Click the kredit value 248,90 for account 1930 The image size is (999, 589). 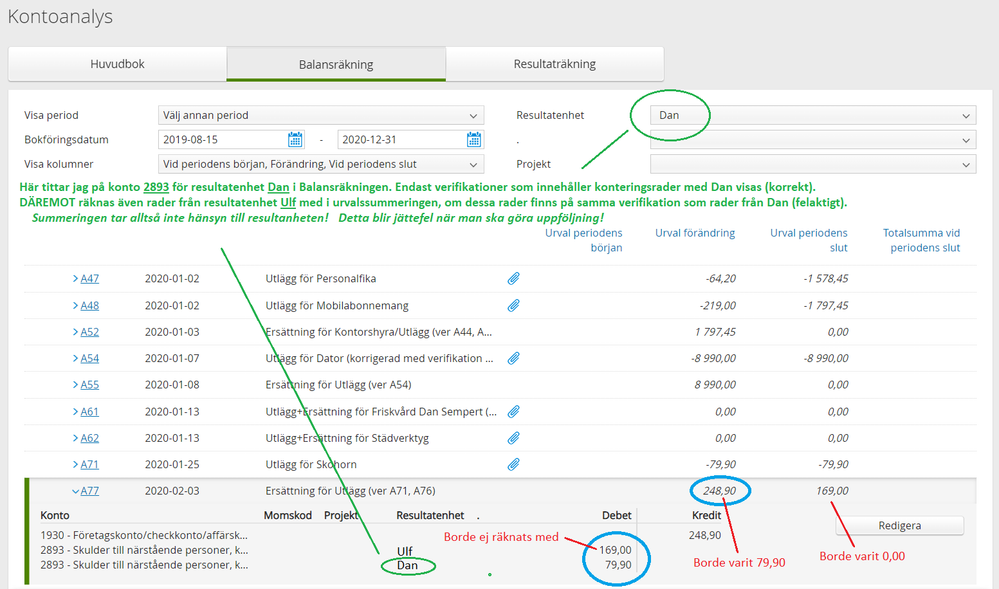[705, 535]
